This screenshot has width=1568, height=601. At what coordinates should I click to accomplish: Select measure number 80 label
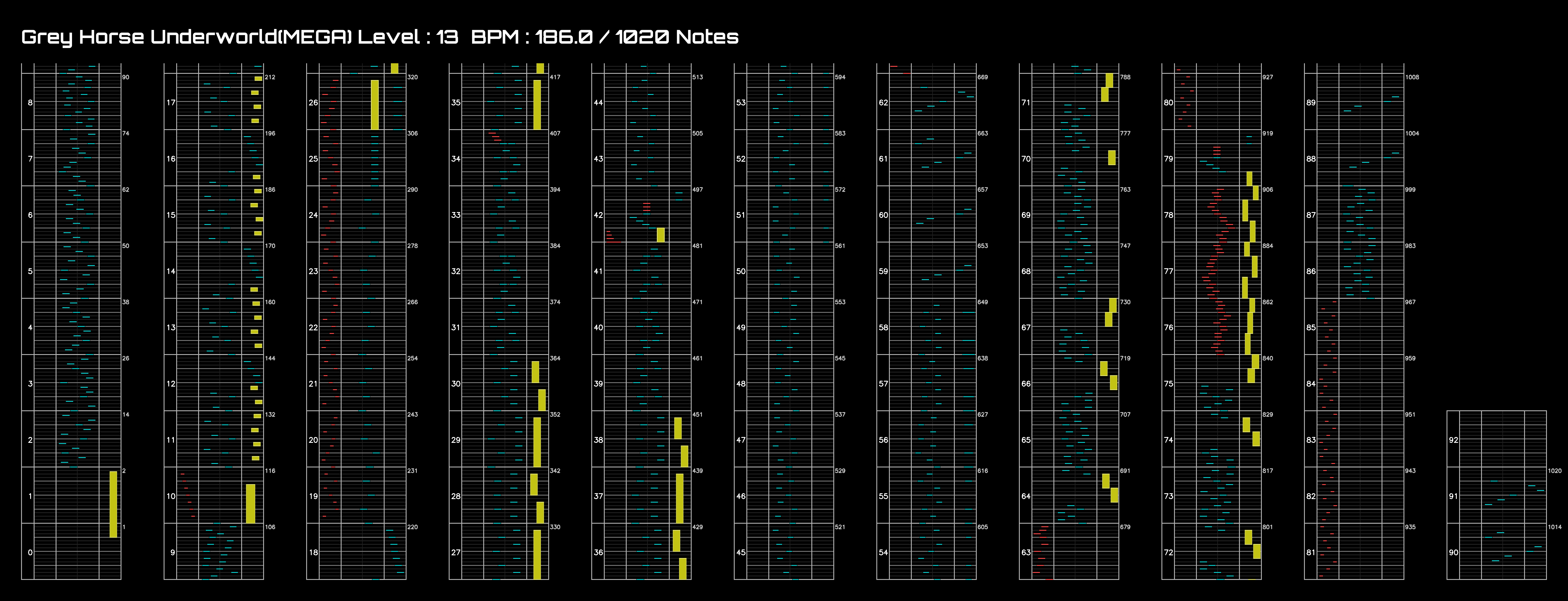[x=1168, y=102]
